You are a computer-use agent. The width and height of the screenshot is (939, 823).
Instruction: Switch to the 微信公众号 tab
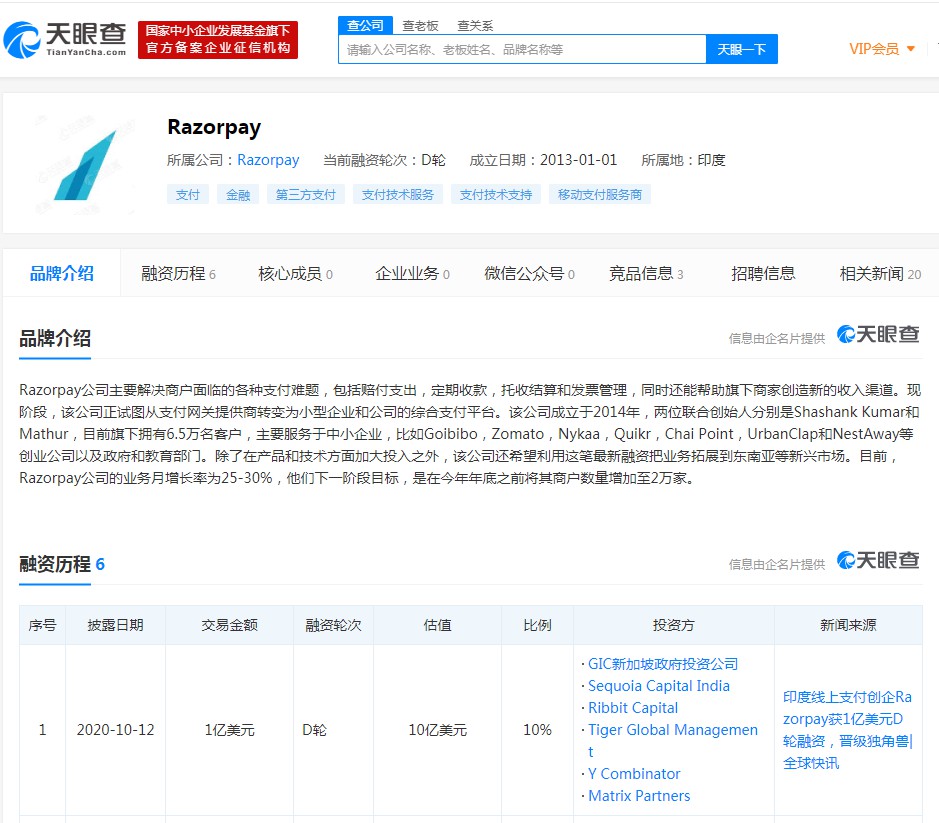(529, 274)
